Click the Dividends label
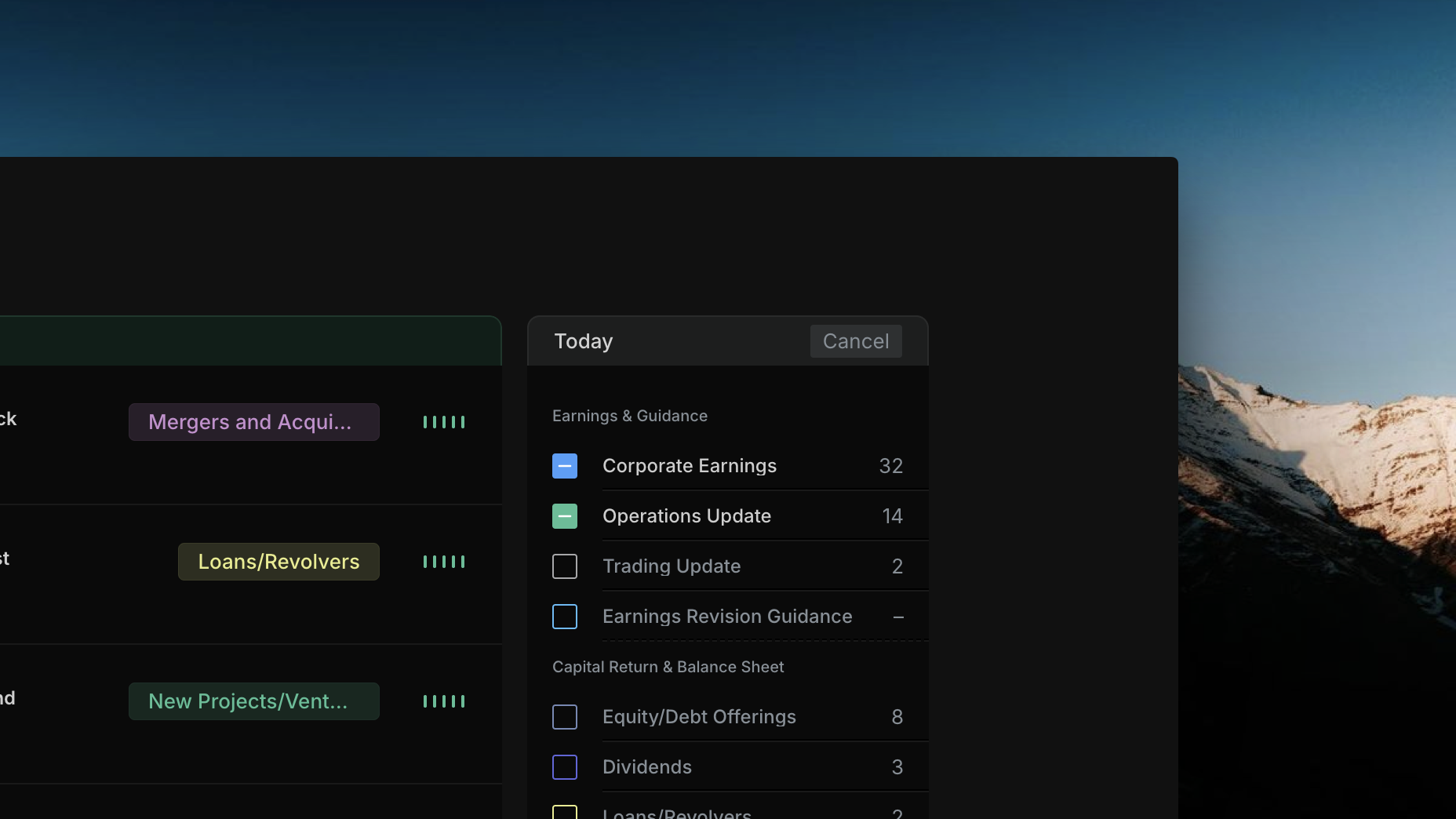 pos(647,767)
